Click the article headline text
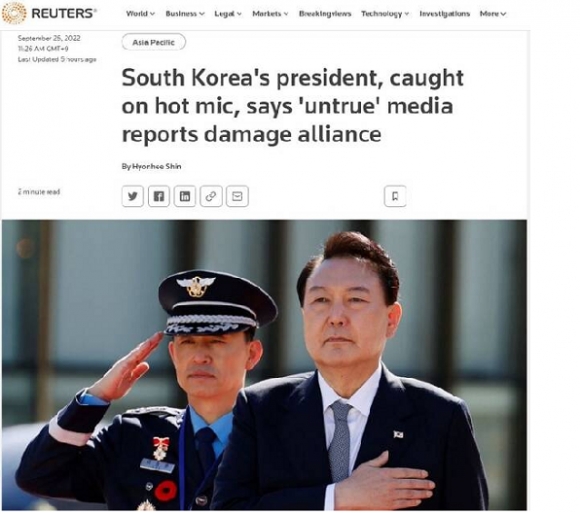Image resolution: width=580 pixels, height=514 pixels. point(292,106)
